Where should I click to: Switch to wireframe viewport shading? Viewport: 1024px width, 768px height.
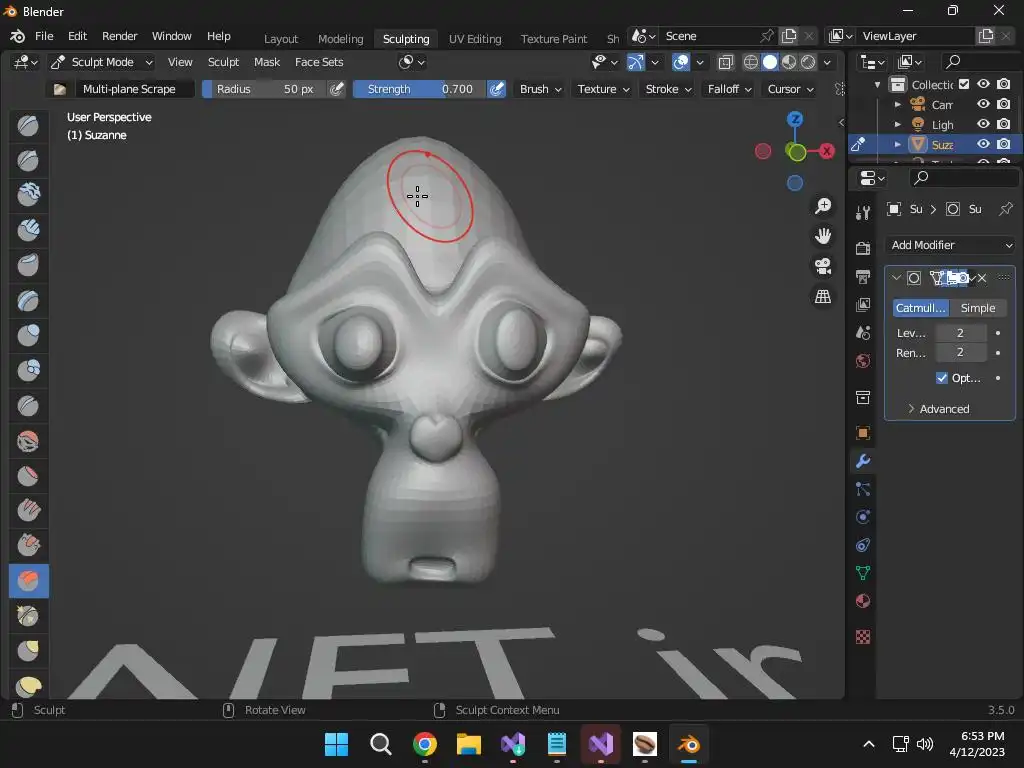point(751,62)
